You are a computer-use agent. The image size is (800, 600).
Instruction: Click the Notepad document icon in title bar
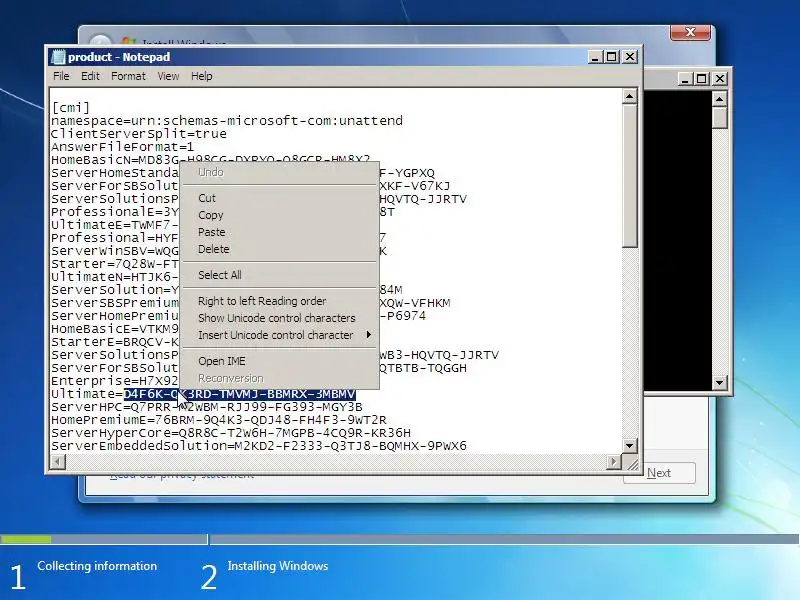(x=59, y=57)
